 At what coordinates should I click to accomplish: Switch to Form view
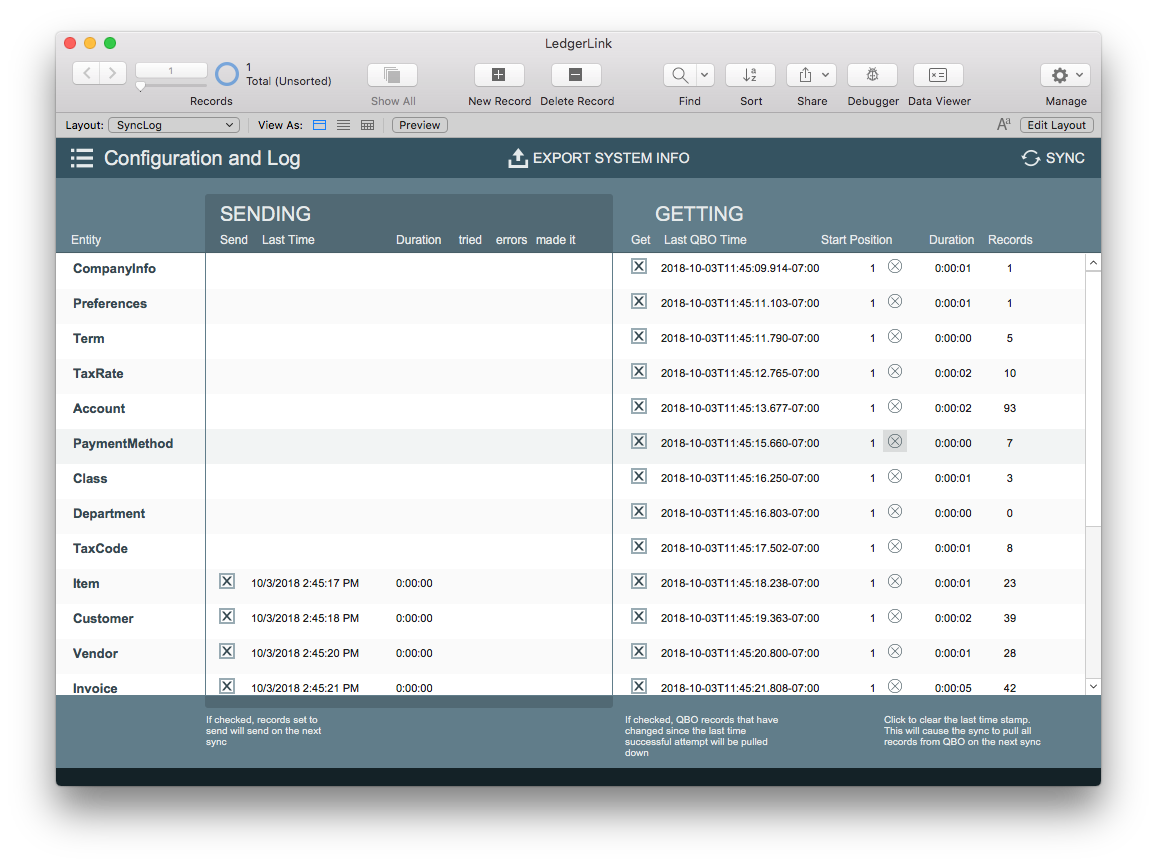(x=320, y=125)
